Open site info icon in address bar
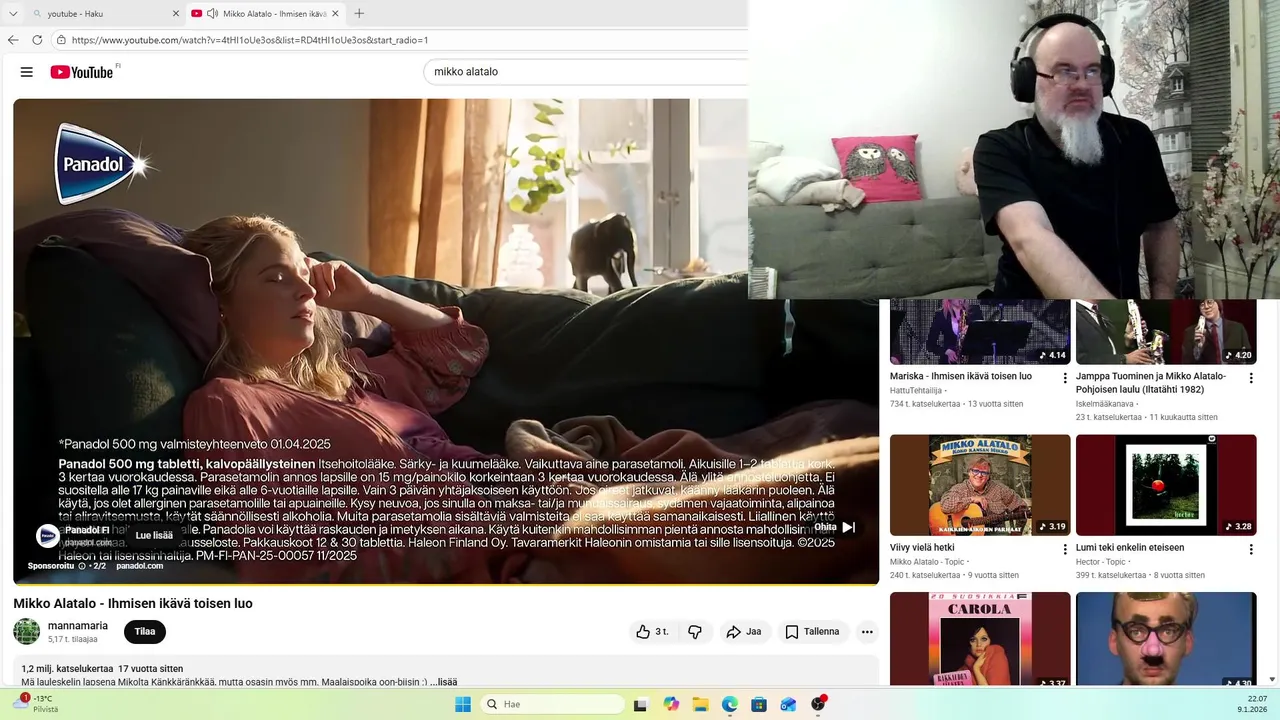Screen dimensions: 1280x720 tap(61, 40)
